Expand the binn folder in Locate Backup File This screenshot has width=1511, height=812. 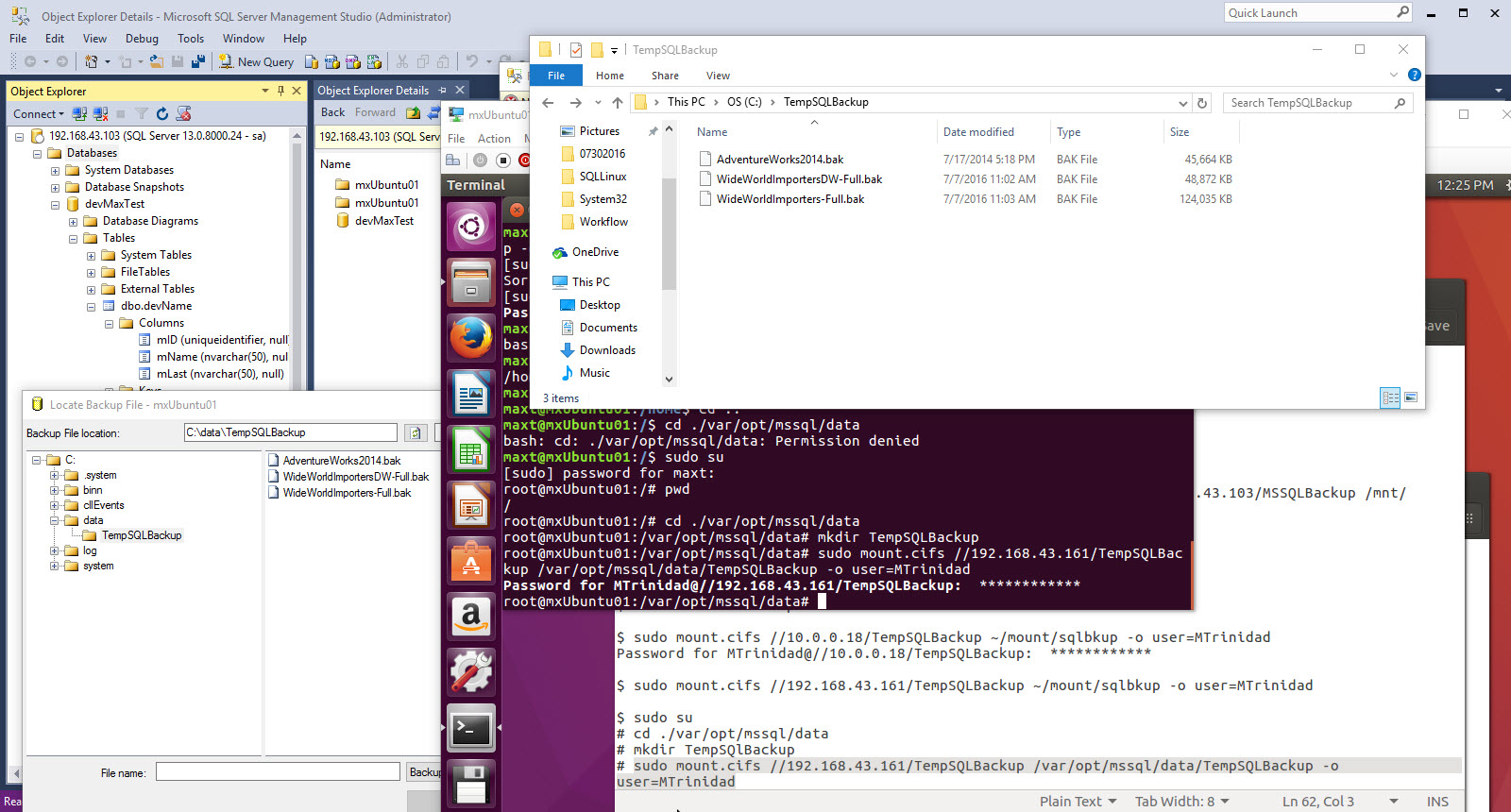pyautogui.click(x=55, y=490)
